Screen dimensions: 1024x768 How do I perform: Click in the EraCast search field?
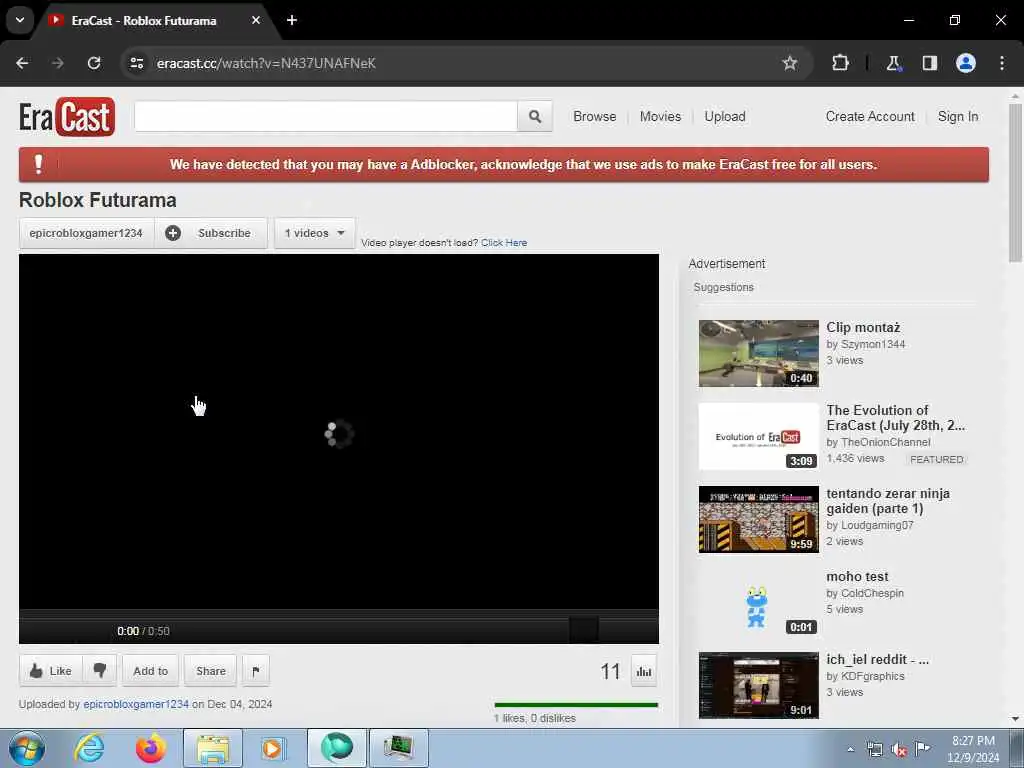click(326, 116)
